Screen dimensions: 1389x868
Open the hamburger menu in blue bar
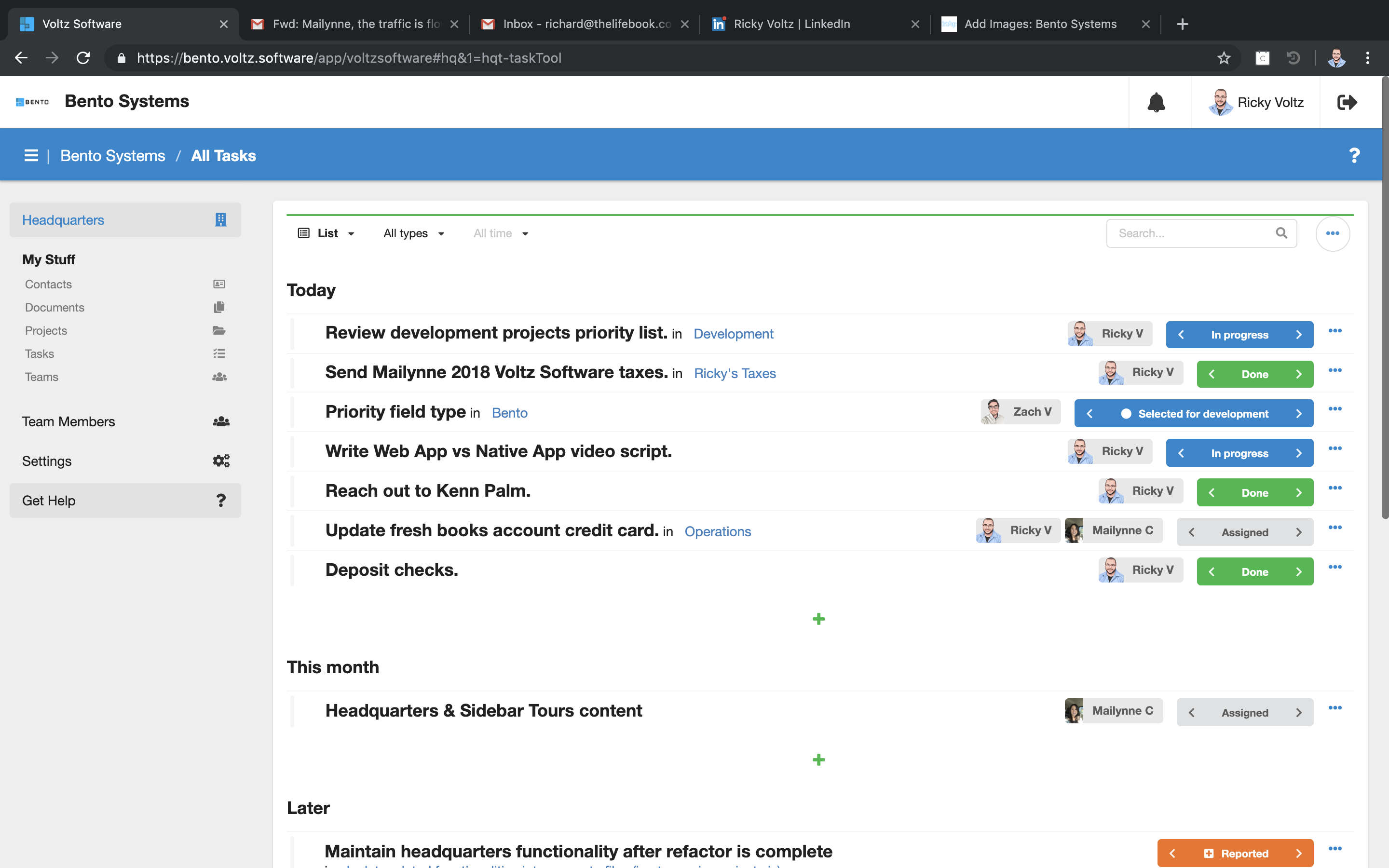pyautogui.click(x=31, y=156)
